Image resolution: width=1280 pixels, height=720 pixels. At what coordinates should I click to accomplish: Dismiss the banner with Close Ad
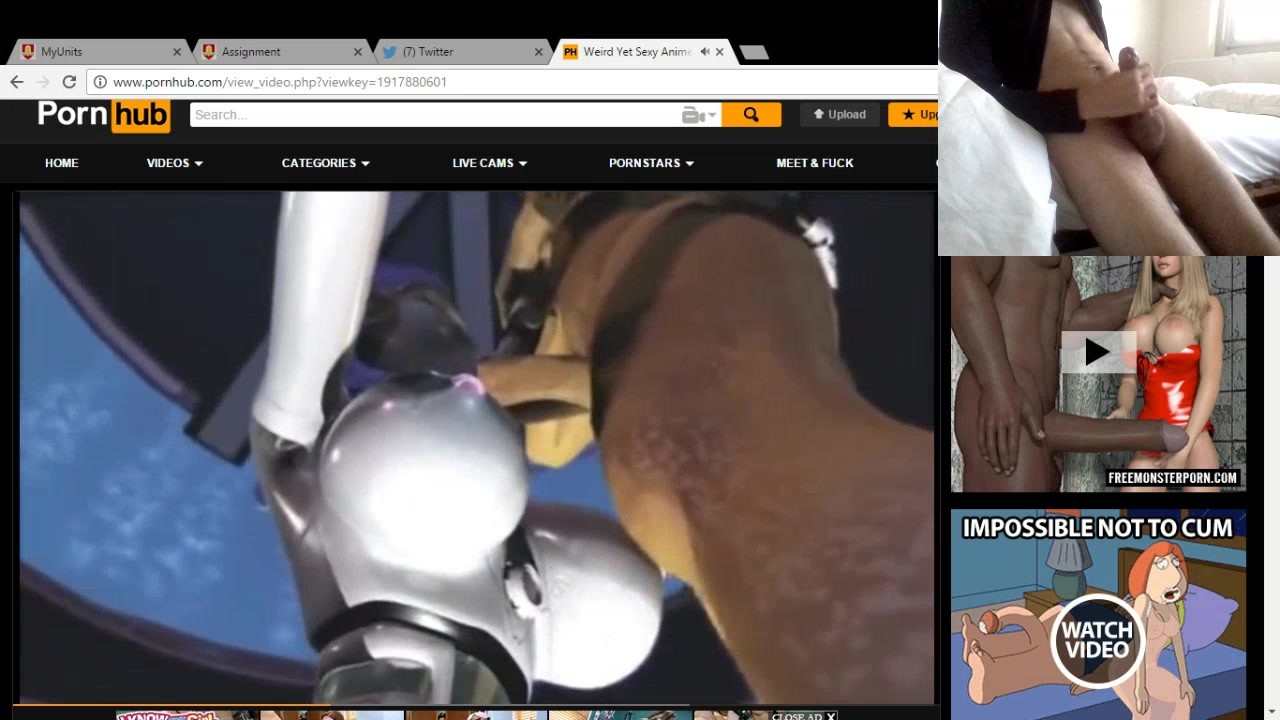tap(804, 716)
